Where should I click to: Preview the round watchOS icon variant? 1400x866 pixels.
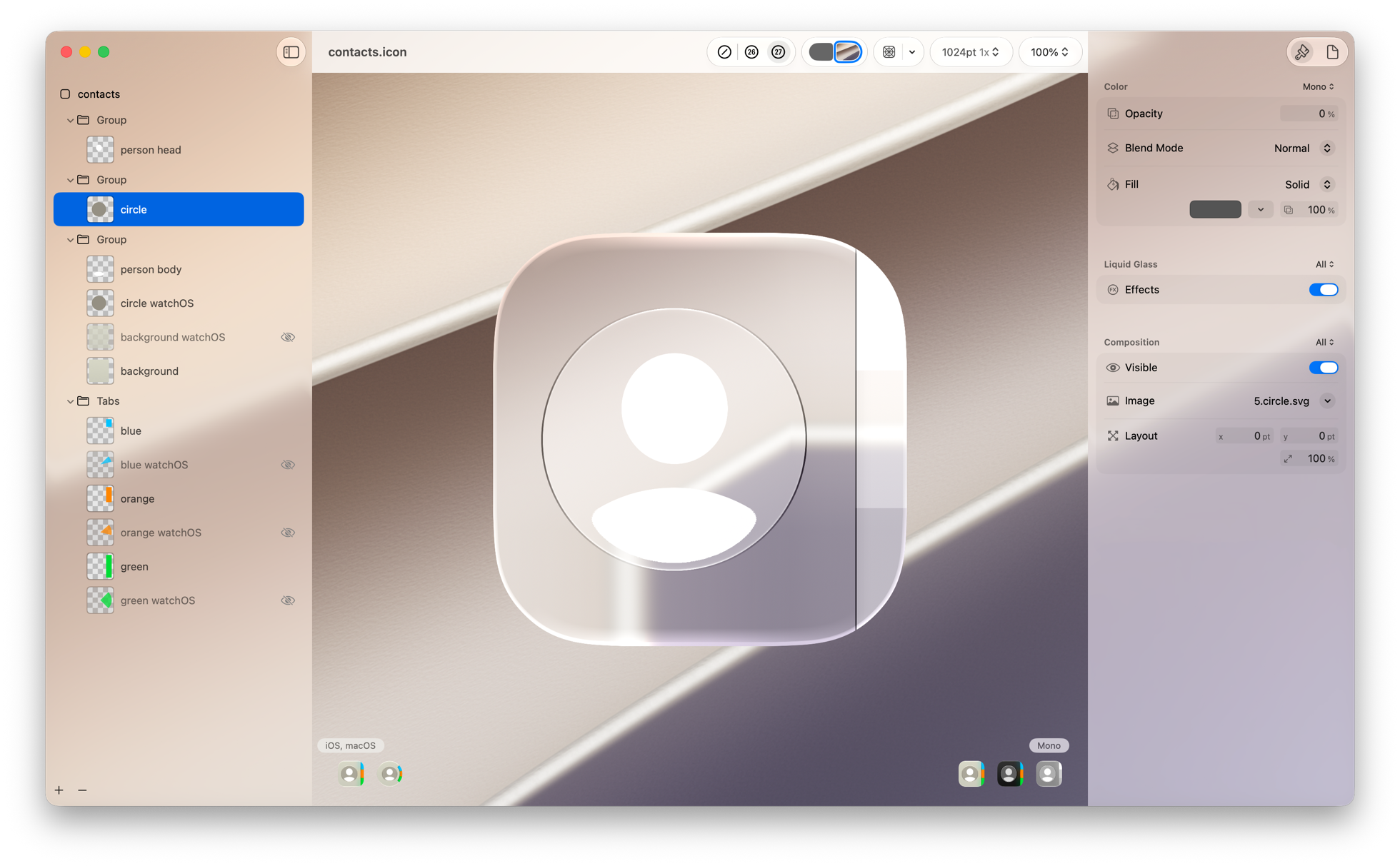pyautogui.click(x=391, y=774)
